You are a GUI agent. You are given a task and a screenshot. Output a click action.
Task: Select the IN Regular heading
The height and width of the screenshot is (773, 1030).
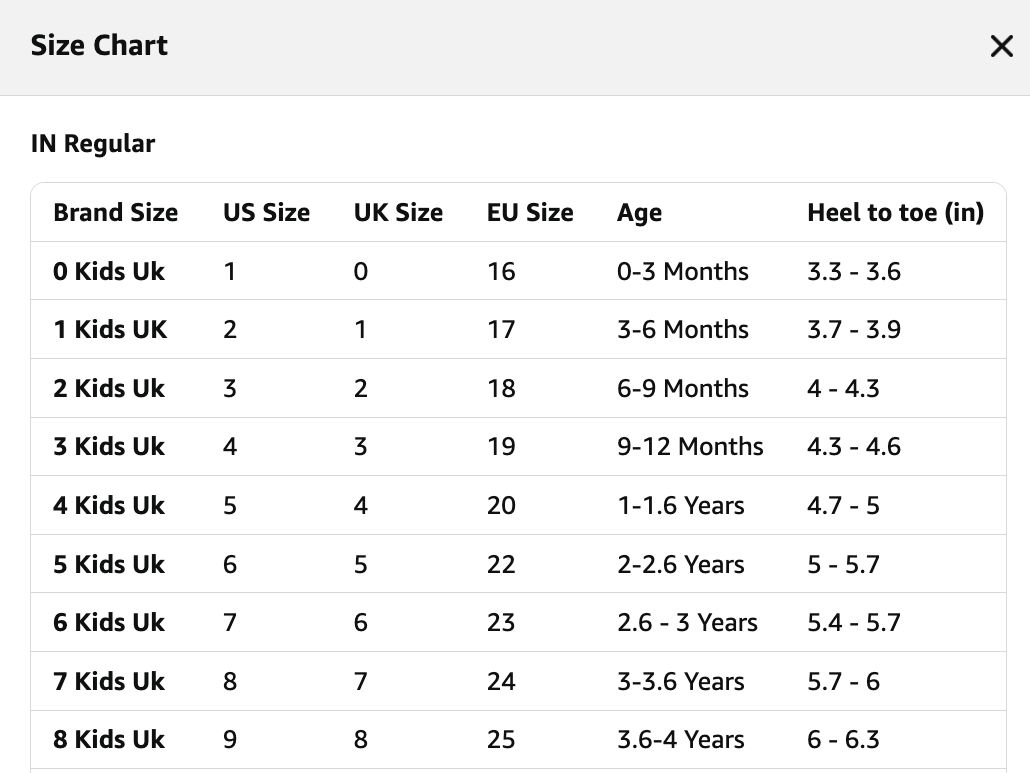click(93, 144)
